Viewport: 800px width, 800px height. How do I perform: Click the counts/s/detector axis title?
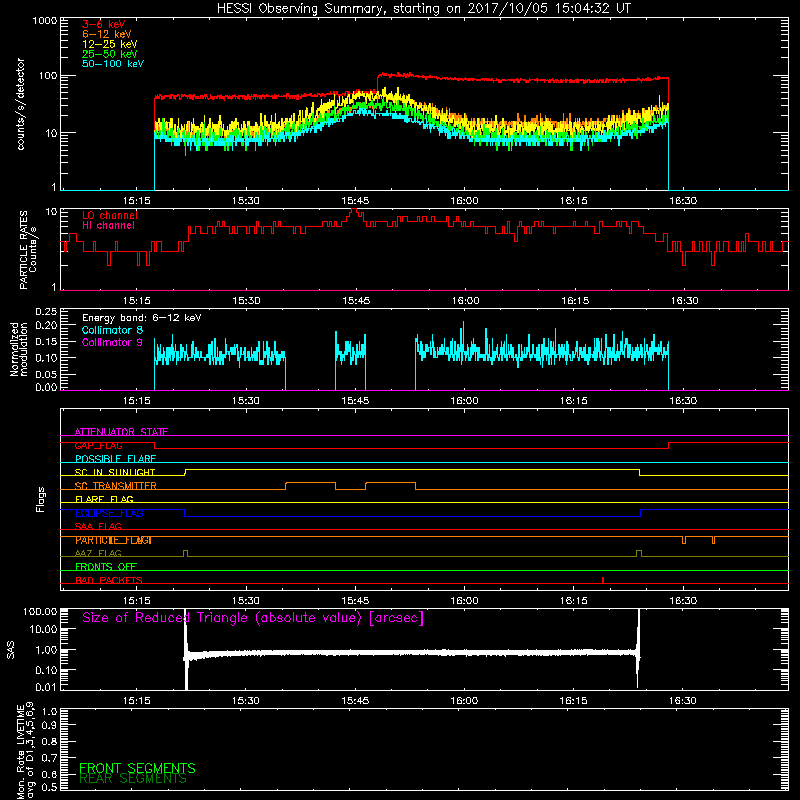point(20,104)
